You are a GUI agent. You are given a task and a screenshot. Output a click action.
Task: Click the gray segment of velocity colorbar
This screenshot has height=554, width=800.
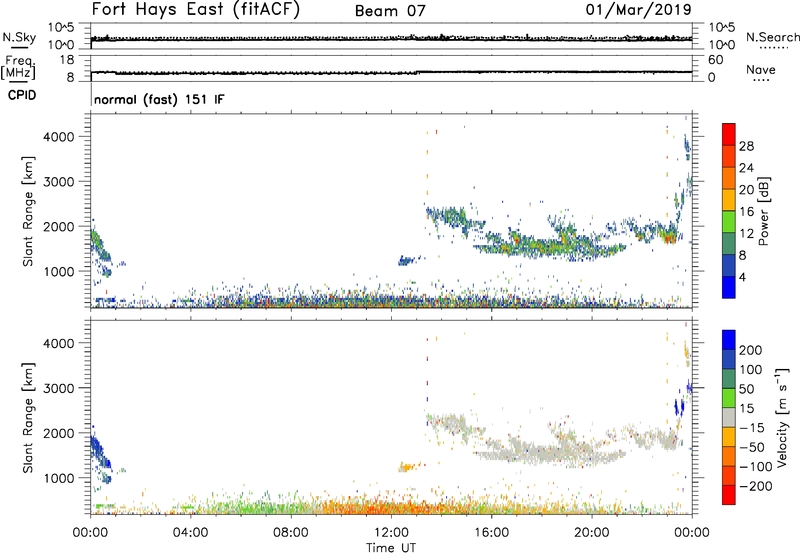point(729,418)
